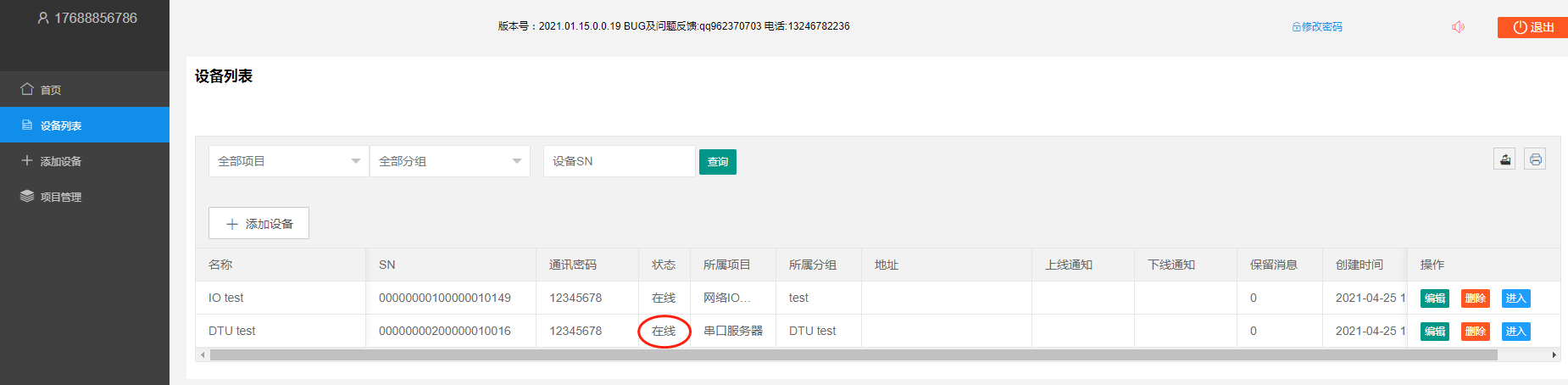Click the layers icon beside 项目管理

[x=27, y=196]
